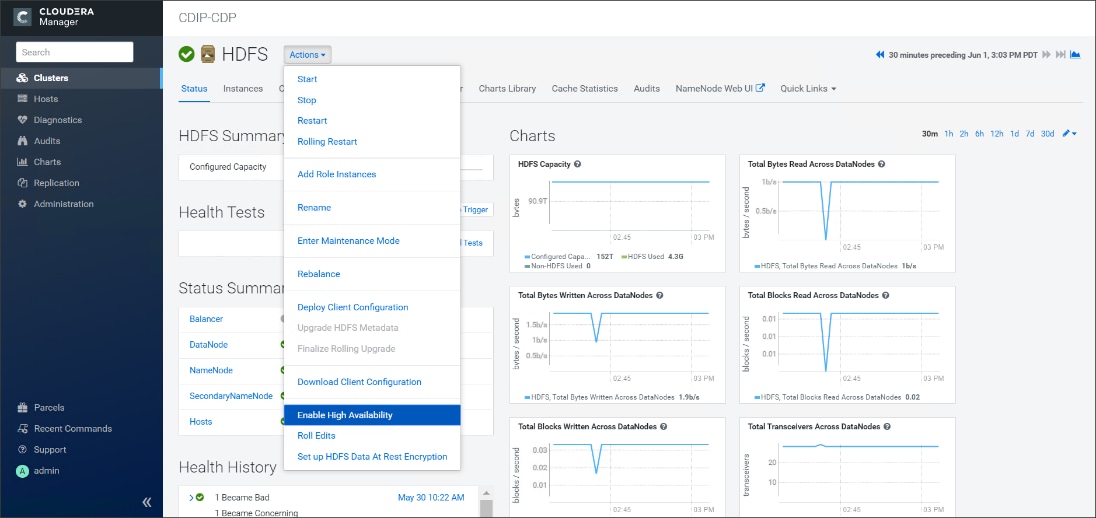Step back time range with rewind arrows

(880, 55)
